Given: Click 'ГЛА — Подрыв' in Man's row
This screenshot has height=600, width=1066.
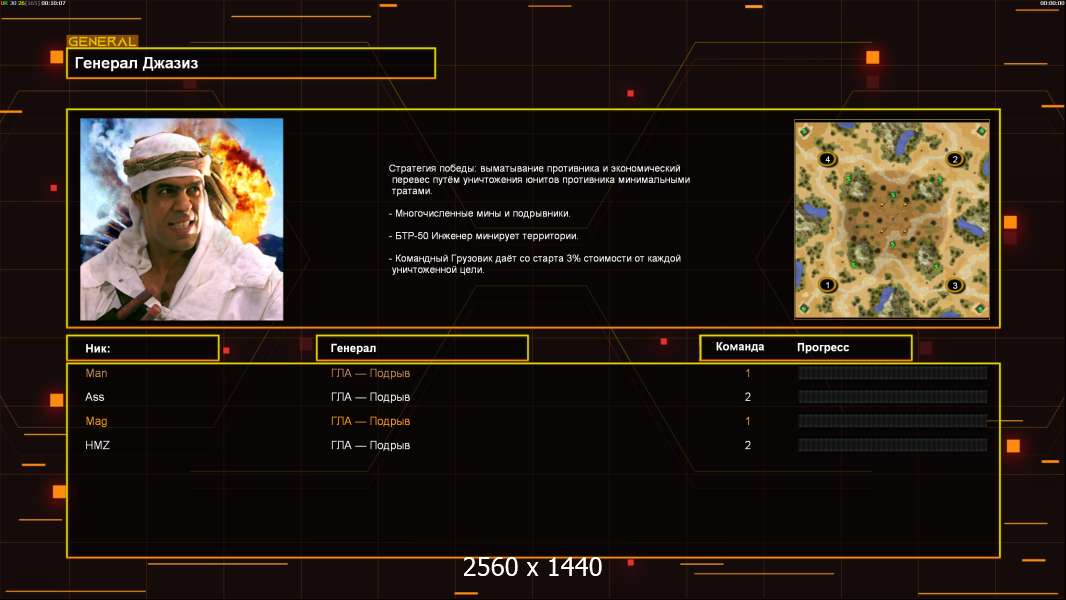Looking at the screenshot, I should coord(371,373).
